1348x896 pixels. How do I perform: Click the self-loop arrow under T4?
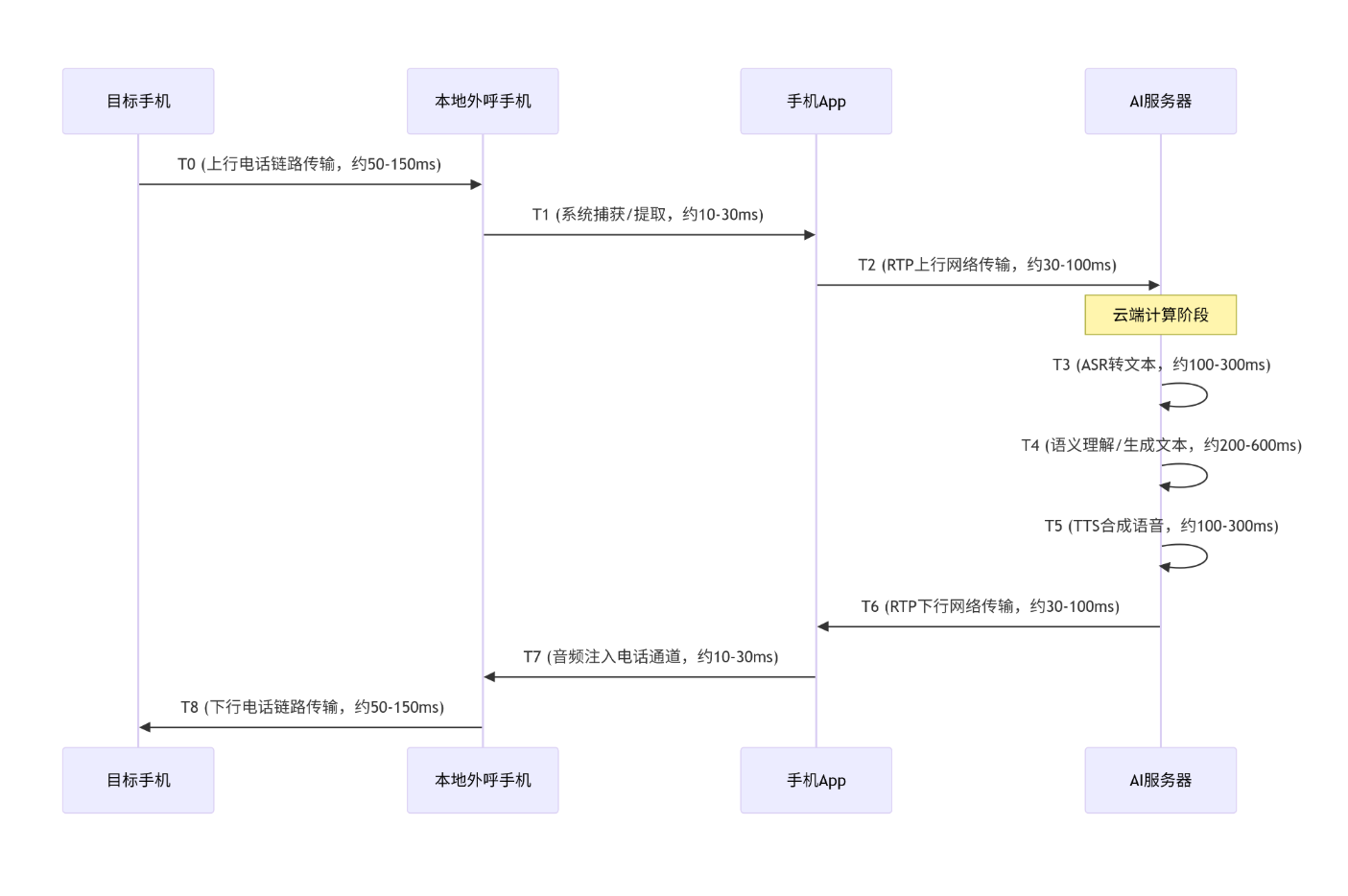[x=1184, y=476]
